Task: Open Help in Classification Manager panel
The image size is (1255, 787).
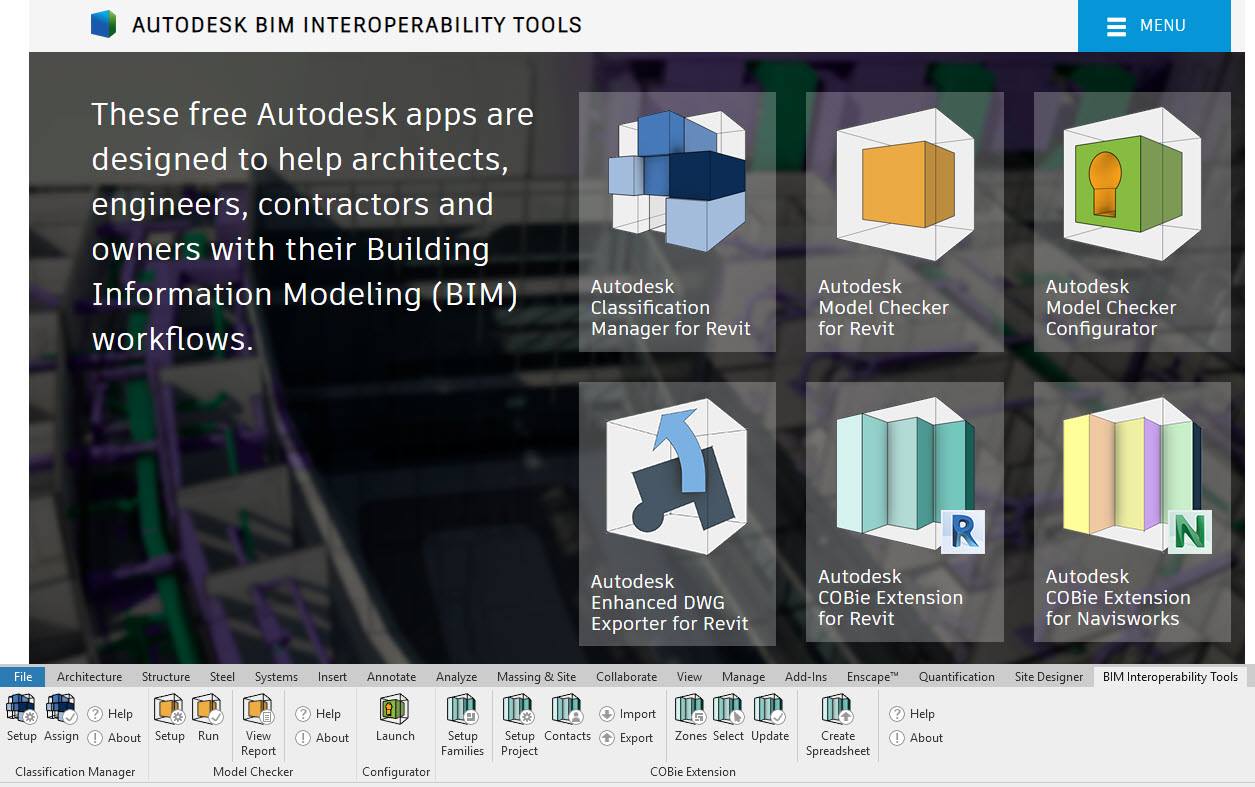Action: tap(110, 714)
